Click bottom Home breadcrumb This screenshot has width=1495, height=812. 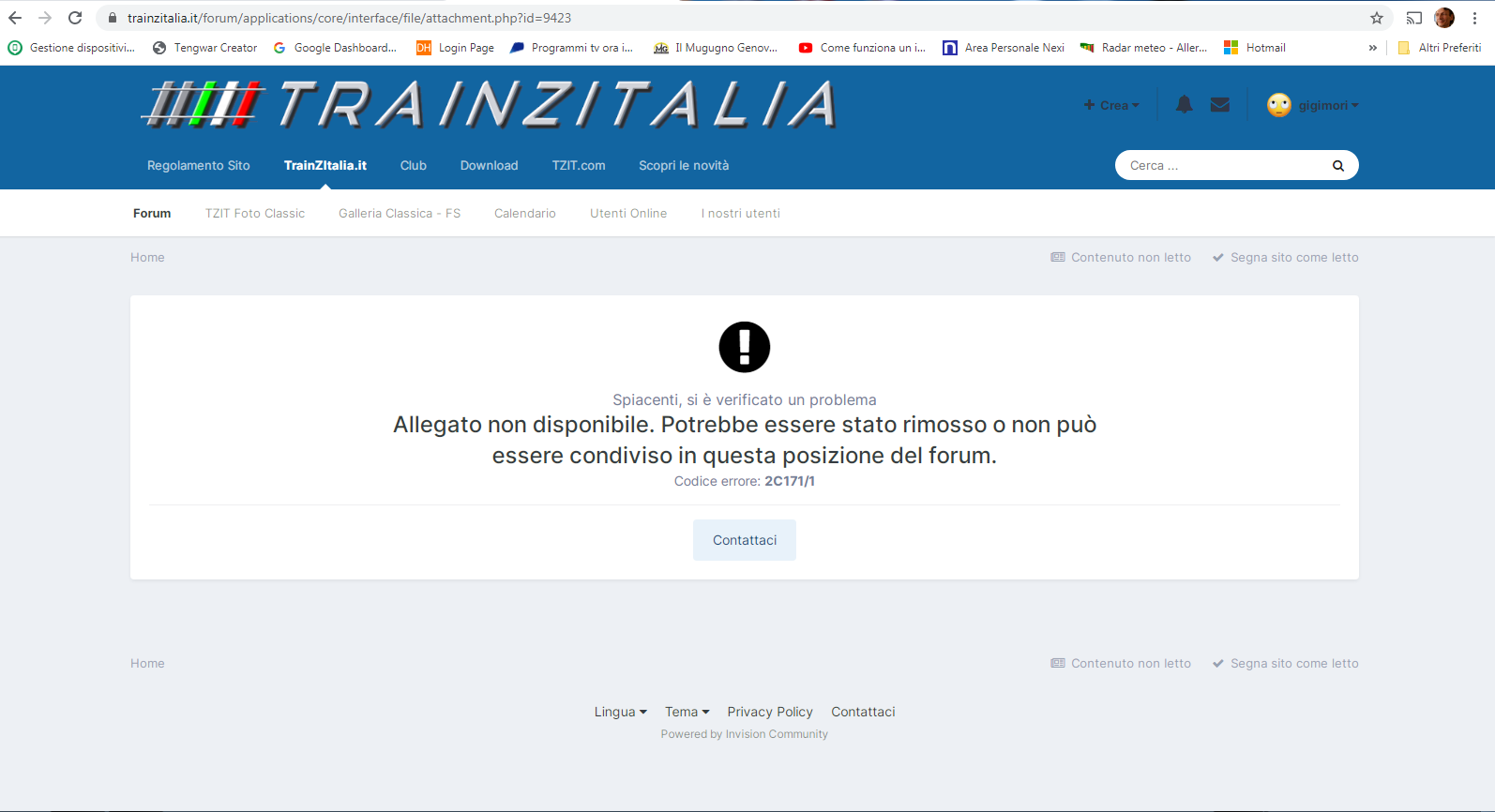147,663
